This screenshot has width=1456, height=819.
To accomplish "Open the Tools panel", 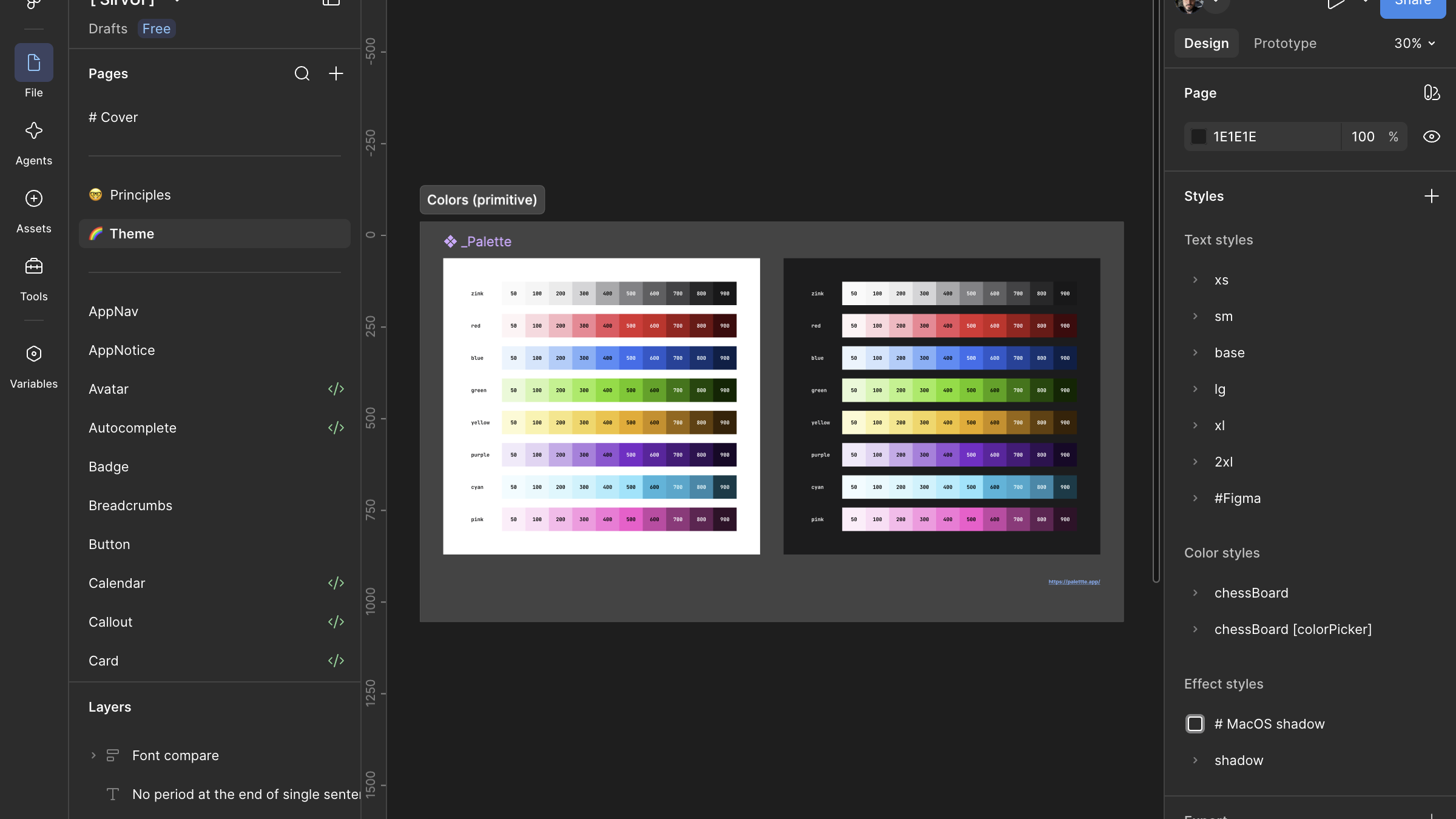I will (x=34, y=279).
